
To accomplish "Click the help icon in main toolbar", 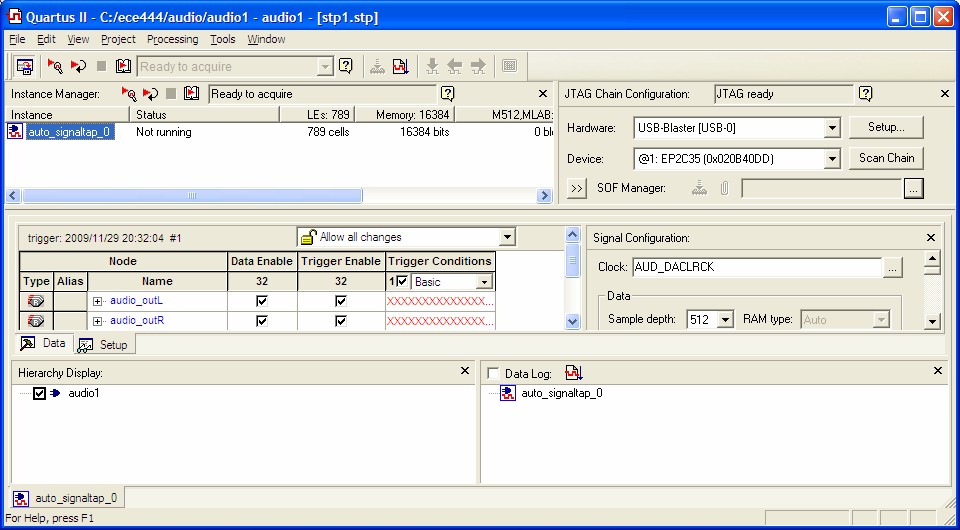I will (x=345, y=66).
